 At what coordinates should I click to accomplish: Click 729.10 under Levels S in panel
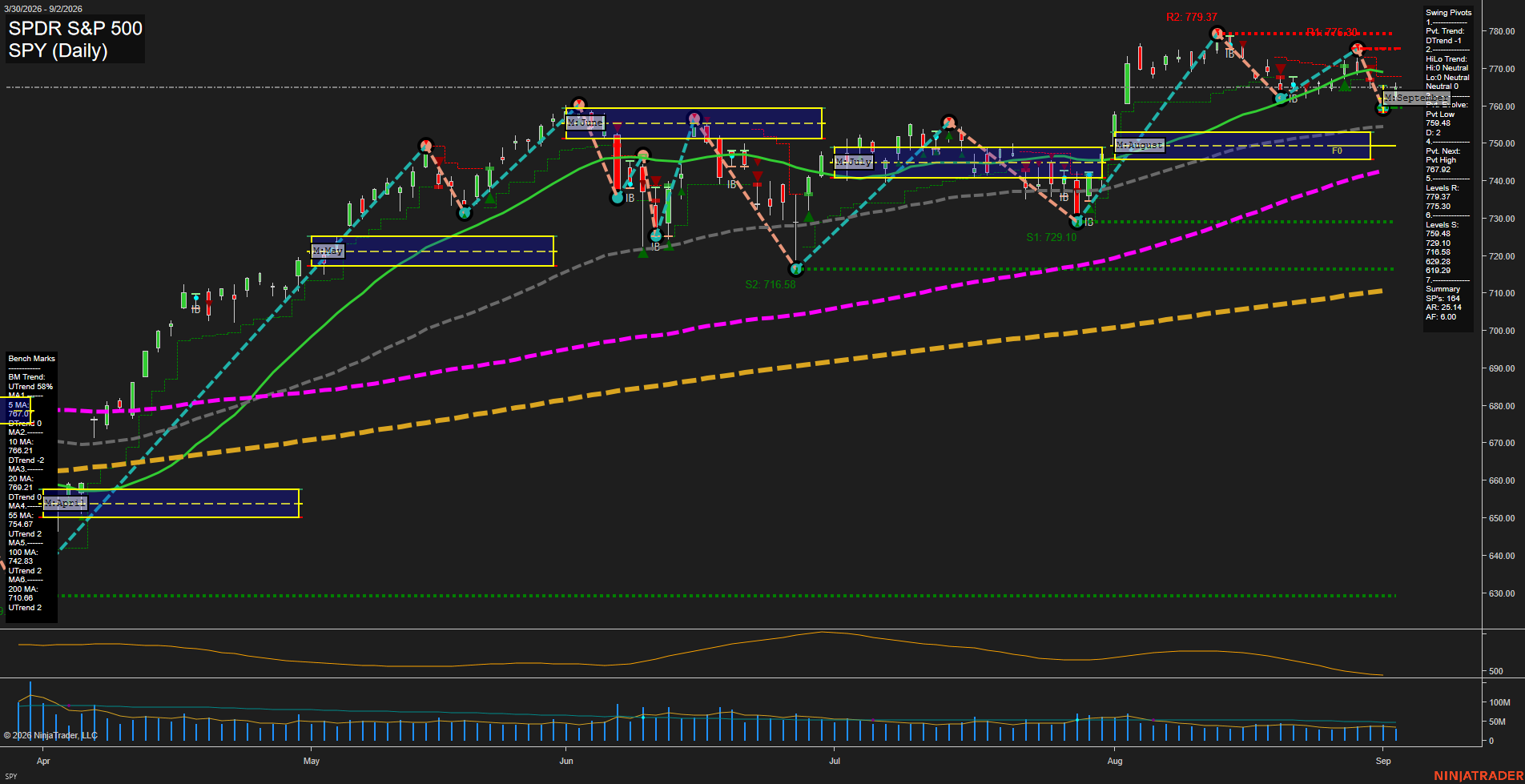(1438, 243)
